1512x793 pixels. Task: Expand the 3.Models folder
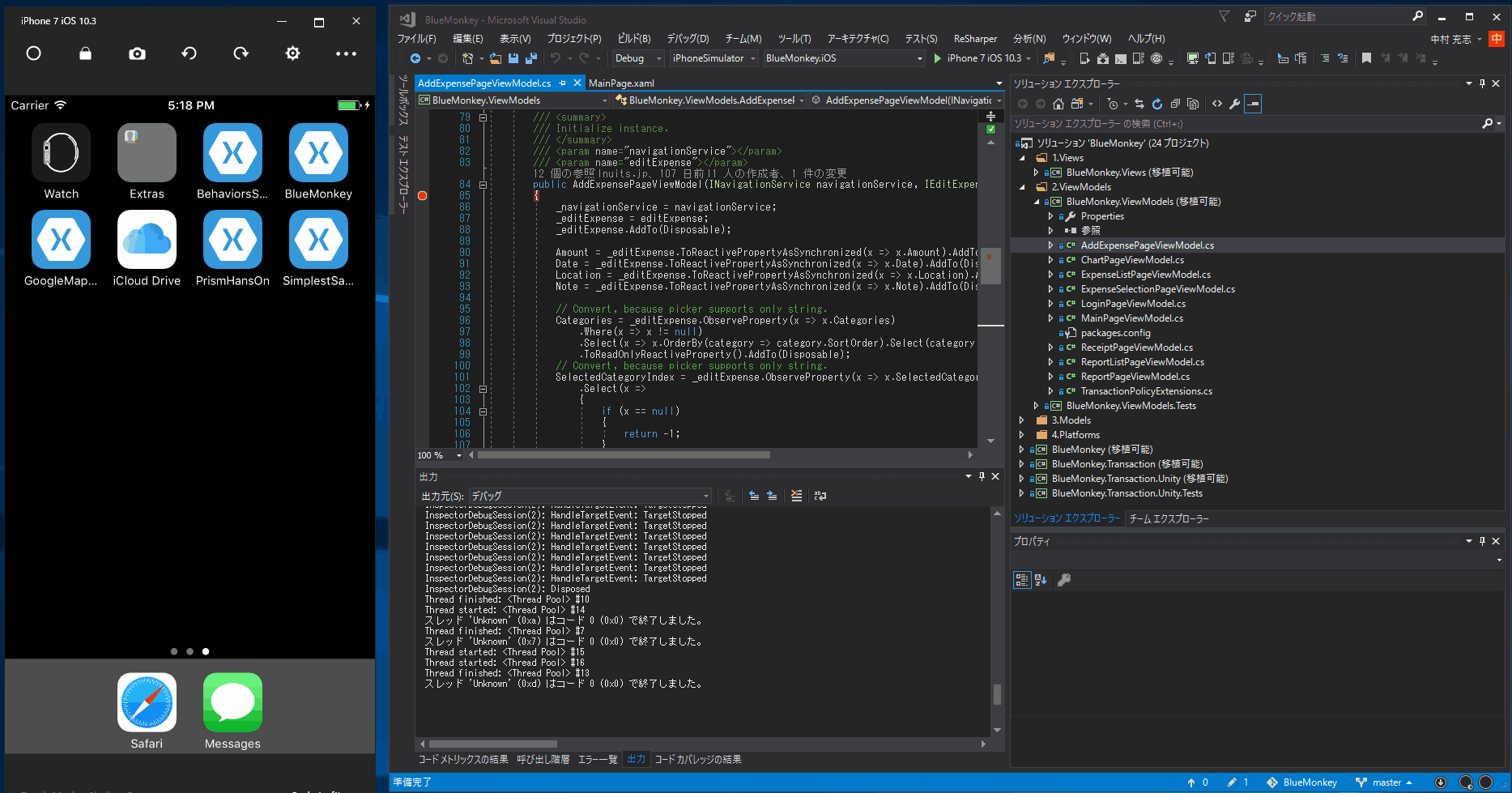pos(1022,420)
